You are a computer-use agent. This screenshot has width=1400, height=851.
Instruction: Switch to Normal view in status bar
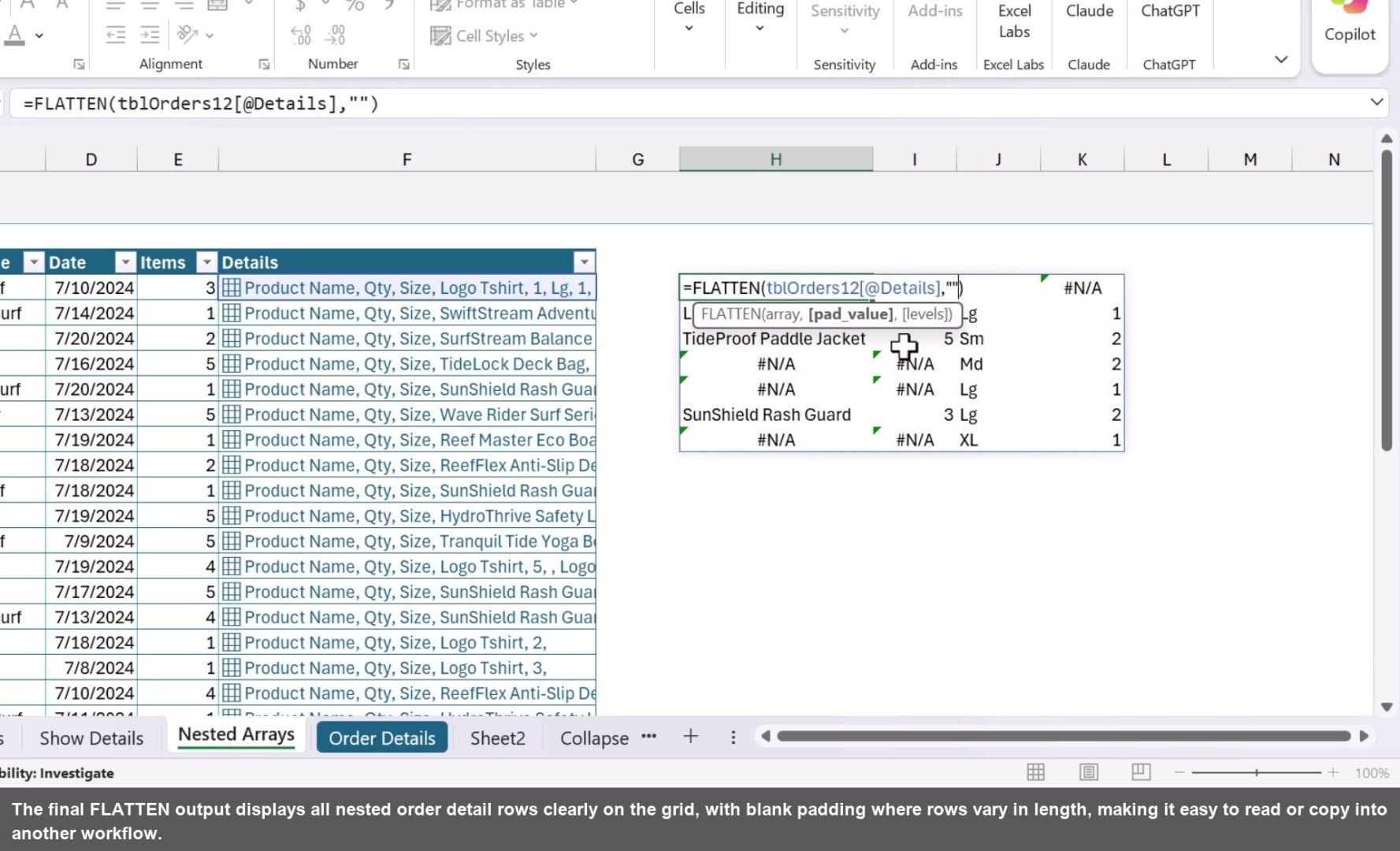pyautogui.click(x=1036, y=772)
